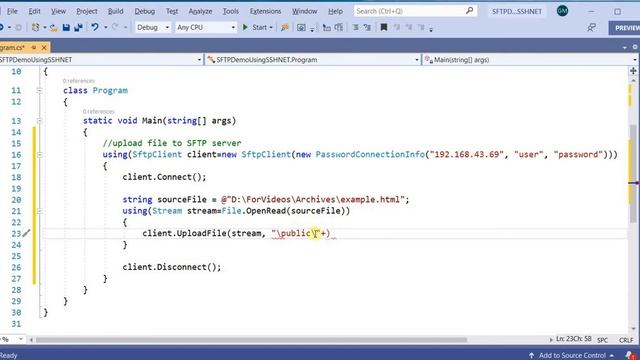Open the File menu
Image resolution: width=640 pixels, height=360 pixels.
[12, 11]
